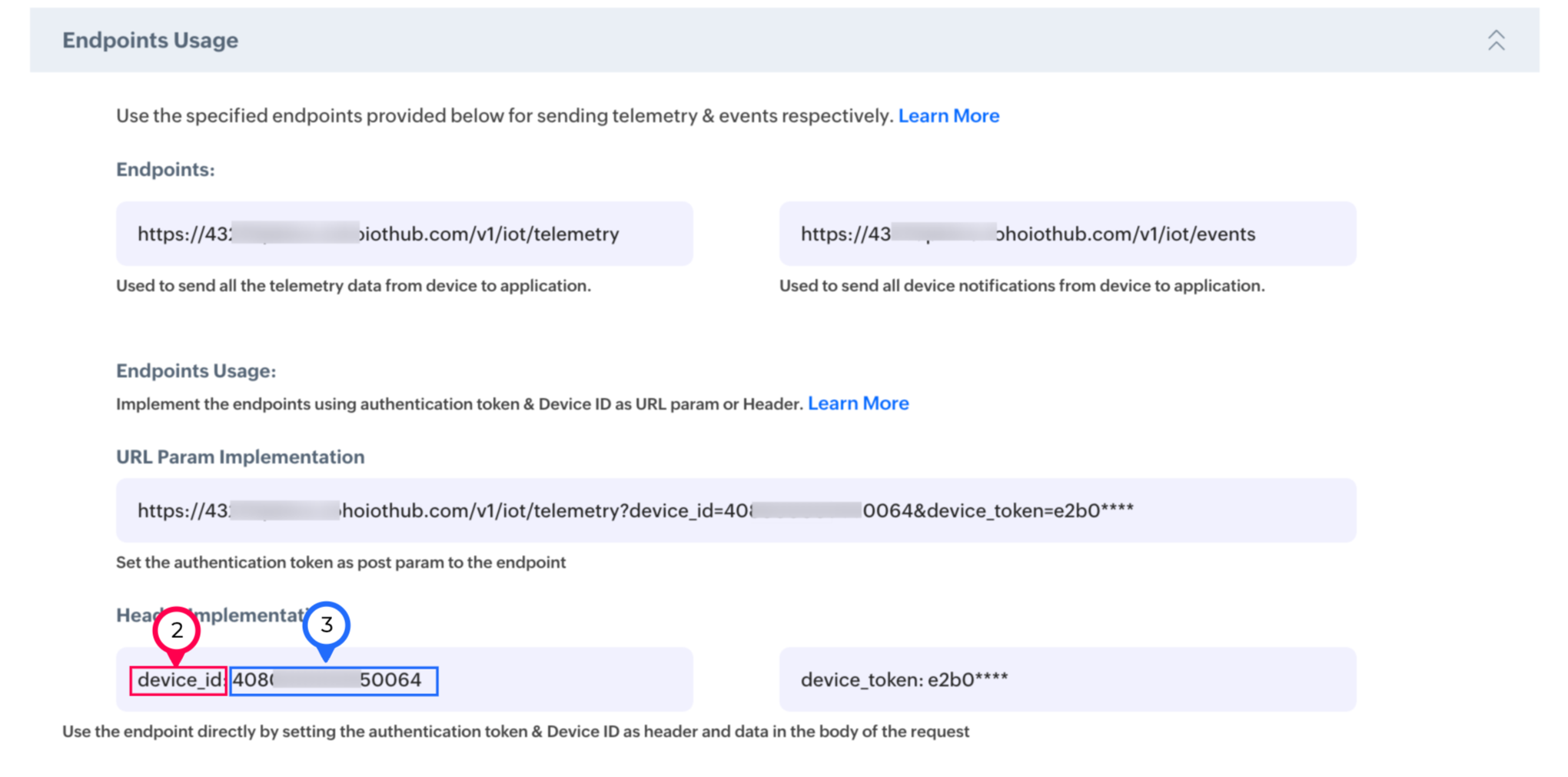Click the blue numbered marker 3
The image size is (1568, 777).
pos(327,625)
